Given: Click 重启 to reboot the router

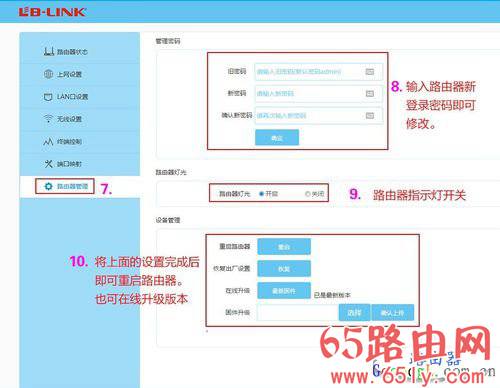Looking at the screenshot, I should [x=284, y=247].
